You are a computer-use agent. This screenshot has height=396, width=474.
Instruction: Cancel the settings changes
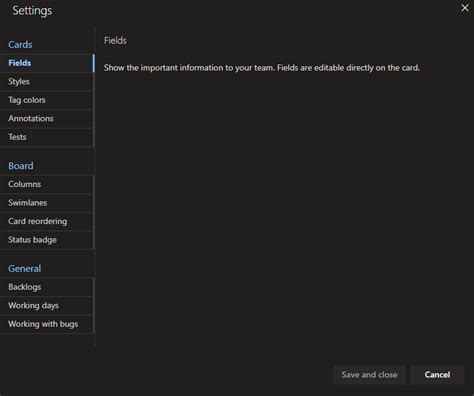pyautogui.click(x=437, y=375)
